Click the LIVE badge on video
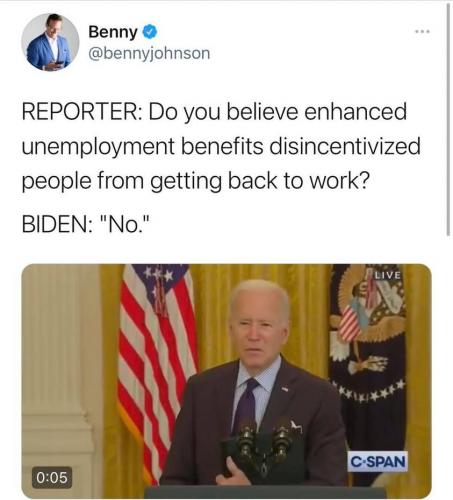Screen dimensions: 453x500 tap(387, 275)
